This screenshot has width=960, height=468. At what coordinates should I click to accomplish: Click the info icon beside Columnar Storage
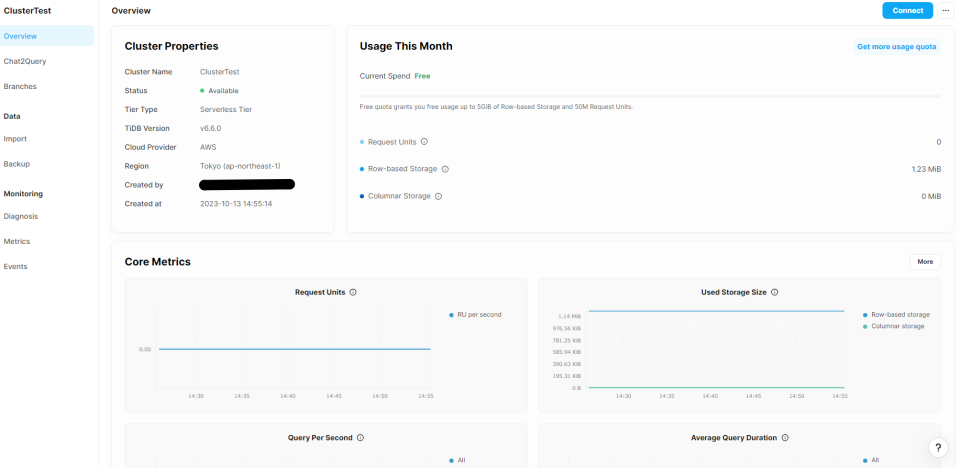pos(439,196)
